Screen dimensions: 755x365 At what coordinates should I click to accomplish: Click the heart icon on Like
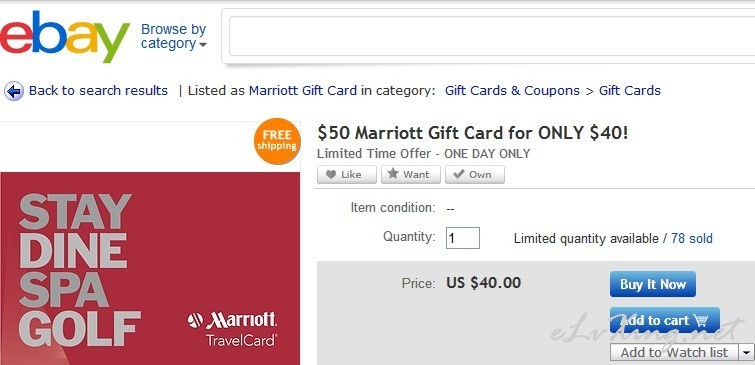[x=331, y=174]
